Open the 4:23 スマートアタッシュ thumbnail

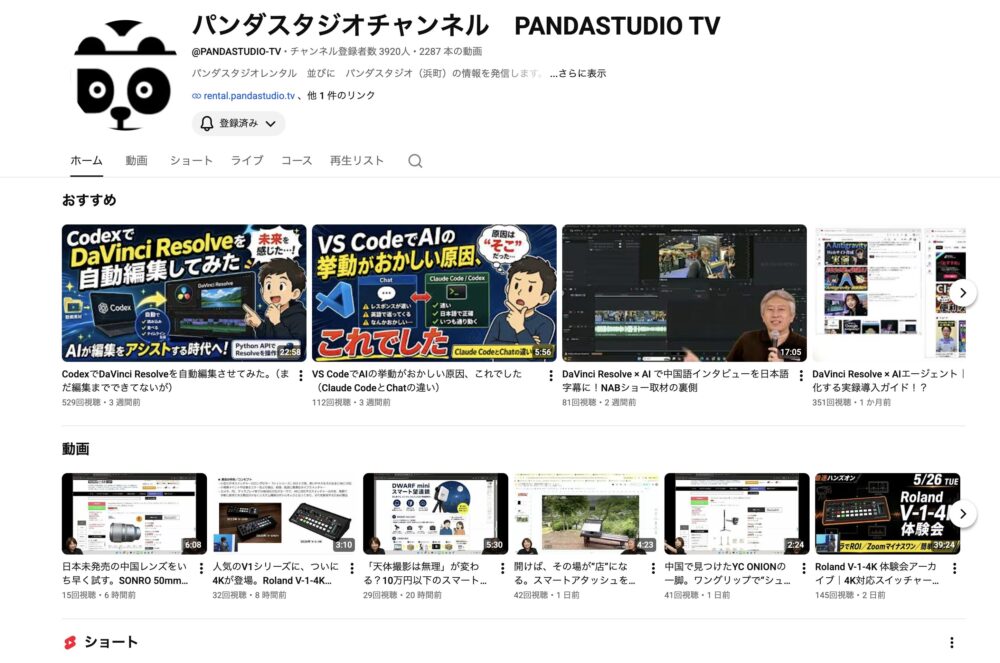(586, 514)
